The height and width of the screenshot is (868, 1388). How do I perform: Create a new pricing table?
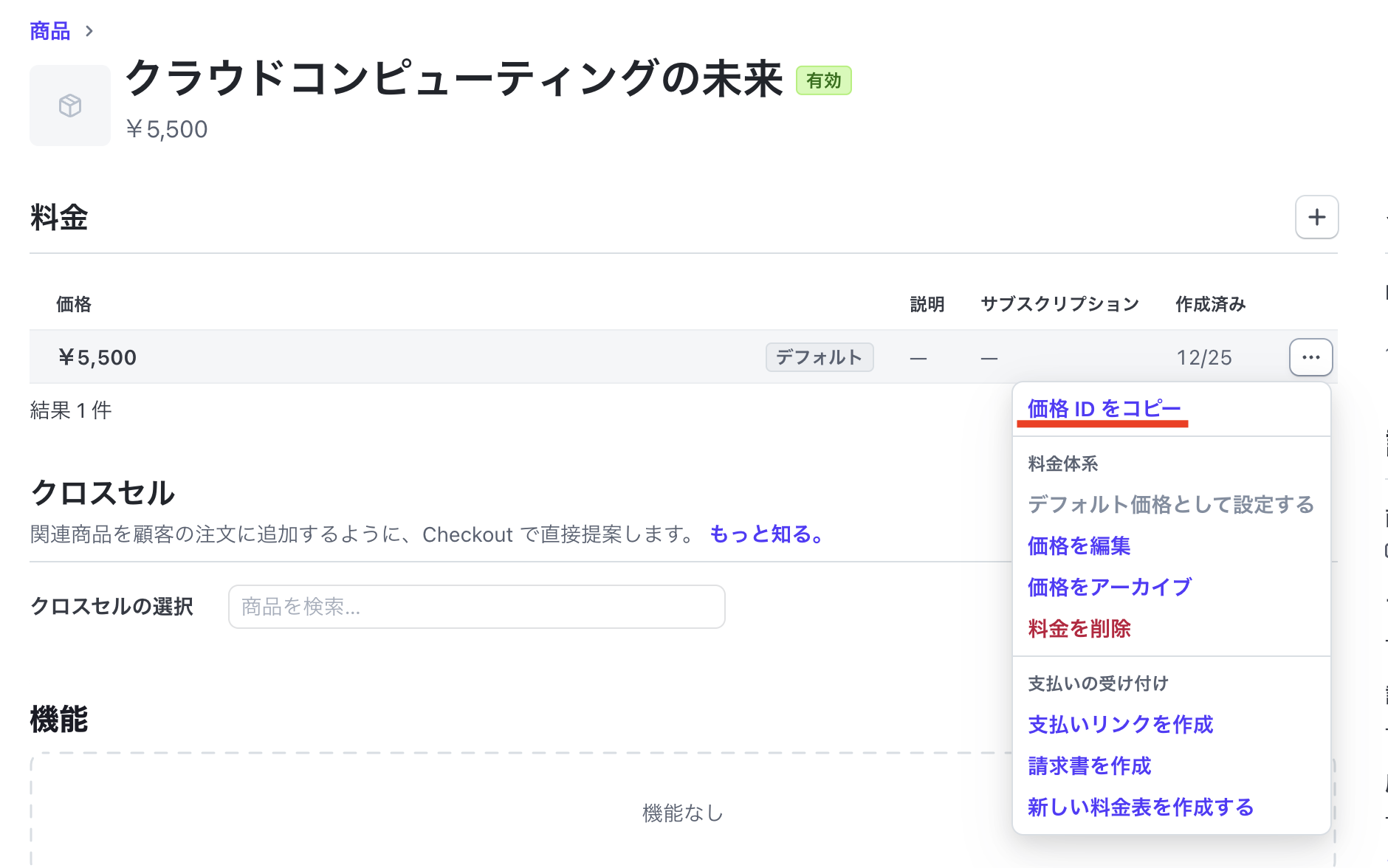(1139, 807)
